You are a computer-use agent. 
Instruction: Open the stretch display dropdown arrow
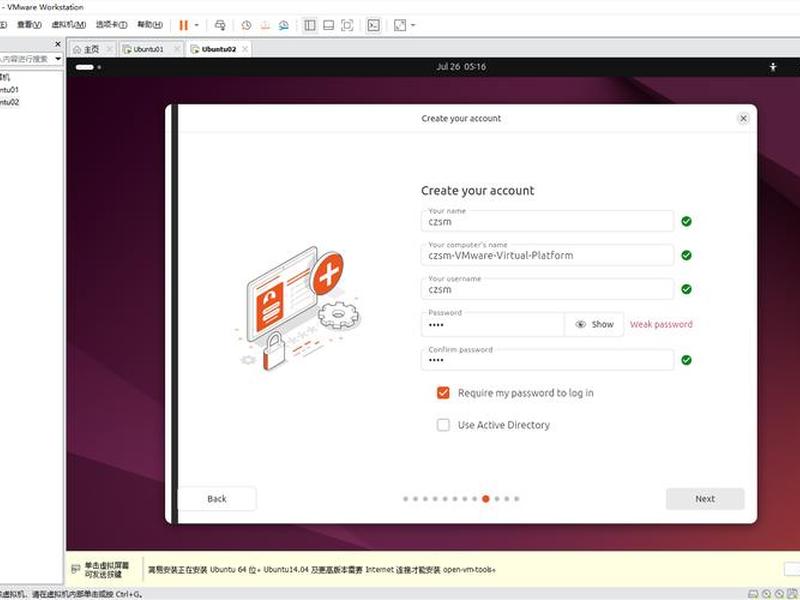click(413, 25)
